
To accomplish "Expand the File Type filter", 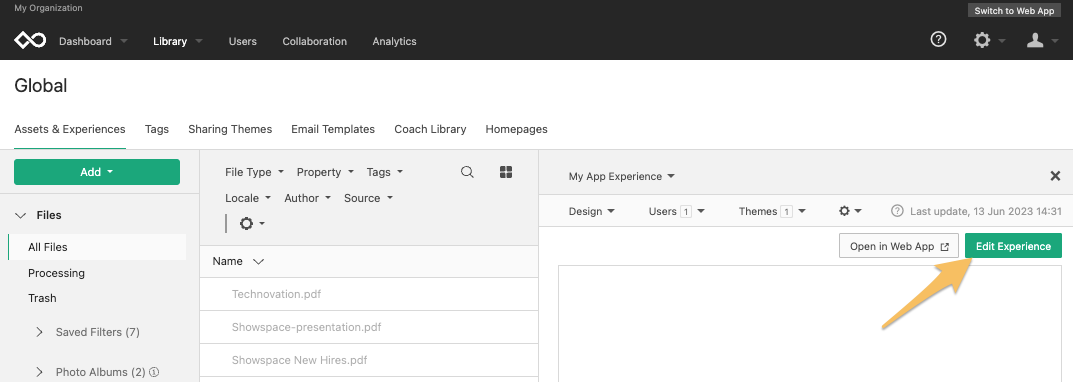I will click(255, 172).
